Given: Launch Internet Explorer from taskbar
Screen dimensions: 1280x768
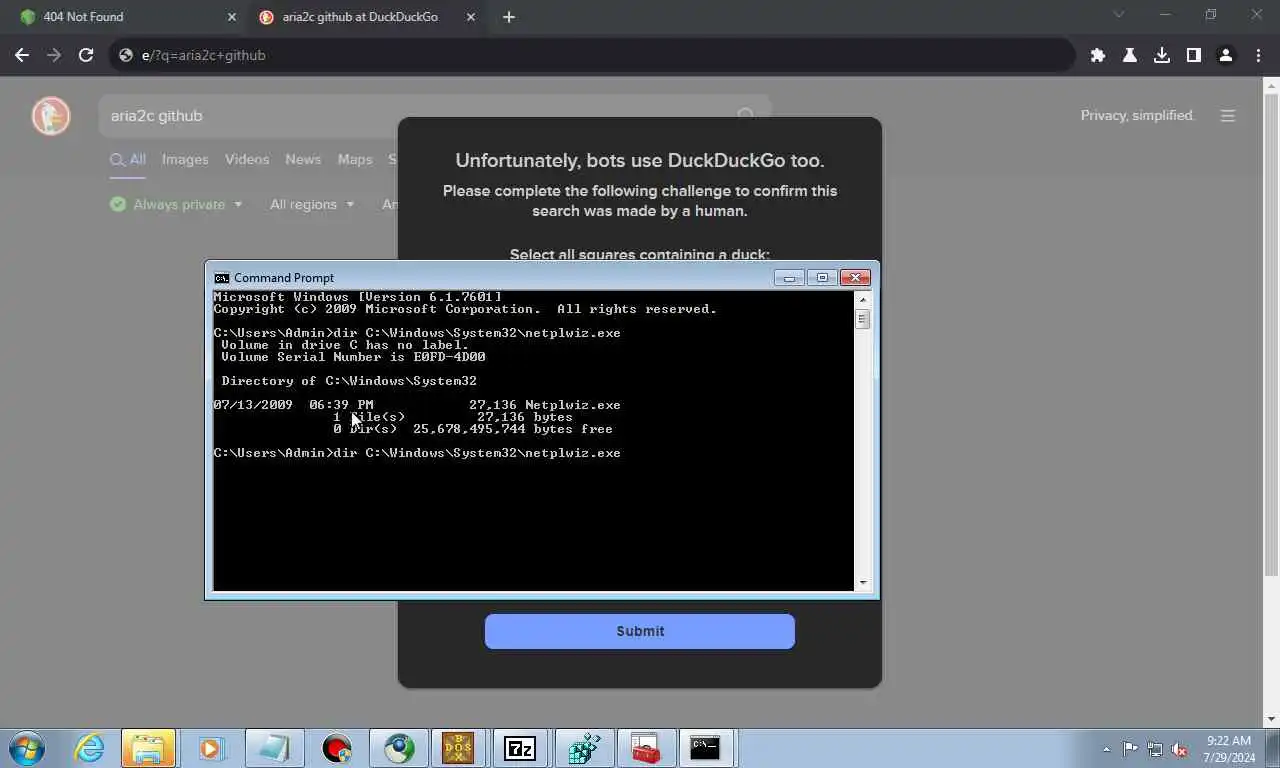Looking at the screenshot, I should point(90,748).
